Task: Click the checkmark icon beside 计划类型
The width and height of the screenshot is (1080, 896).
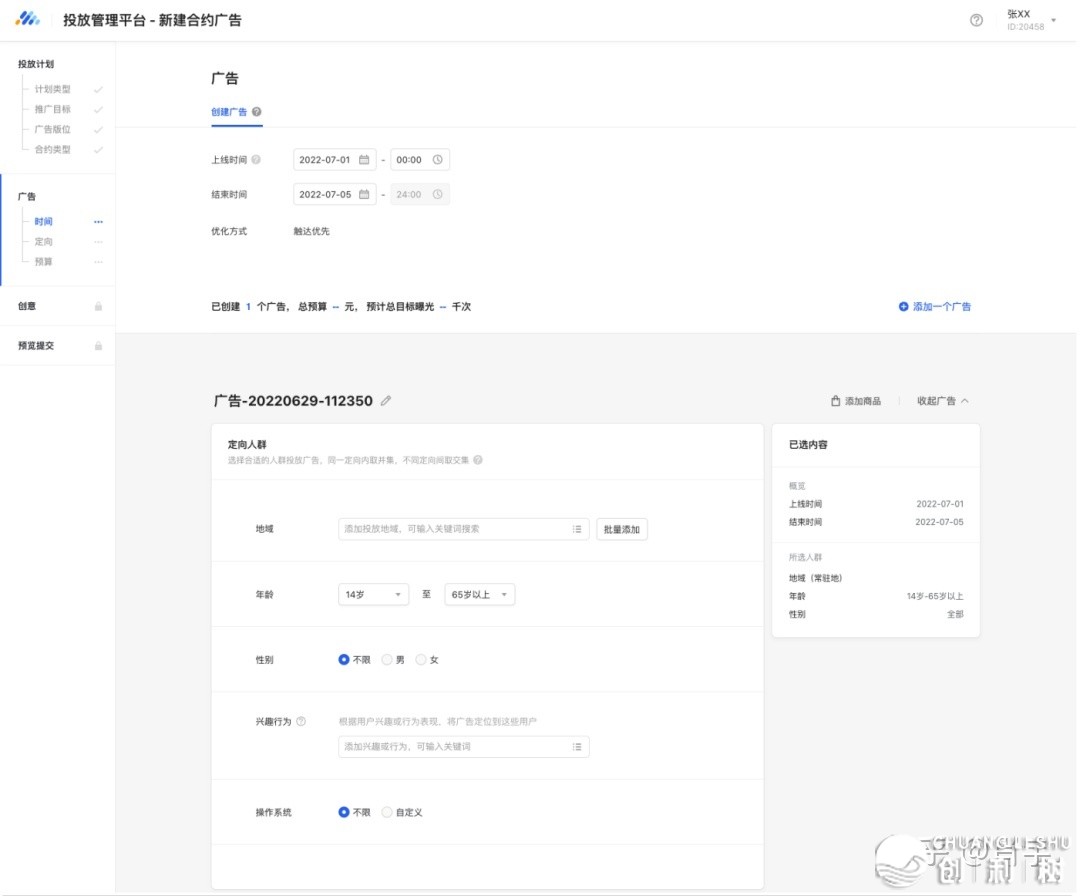Action: pos(98,90)
